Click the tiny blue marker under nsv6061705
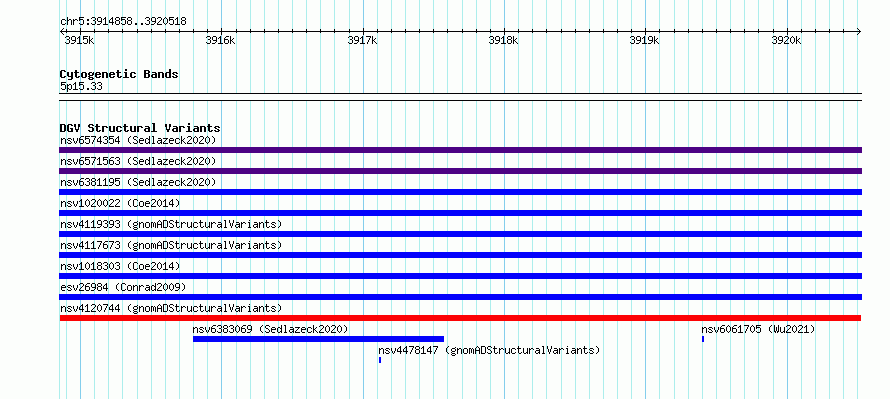This screenshot has height=399, width=890. point(703,339)
